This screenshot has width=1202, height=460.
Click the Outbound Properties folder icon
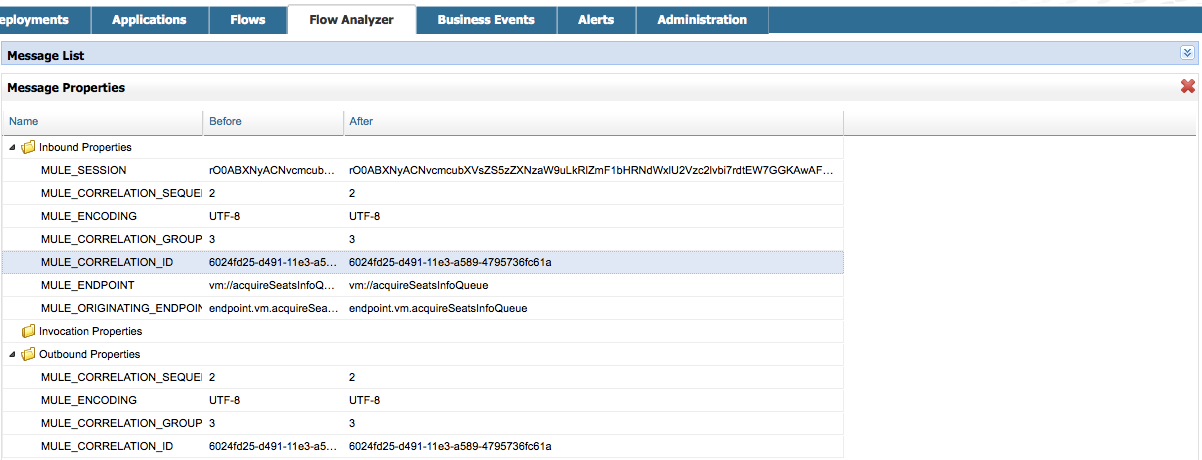28,354
